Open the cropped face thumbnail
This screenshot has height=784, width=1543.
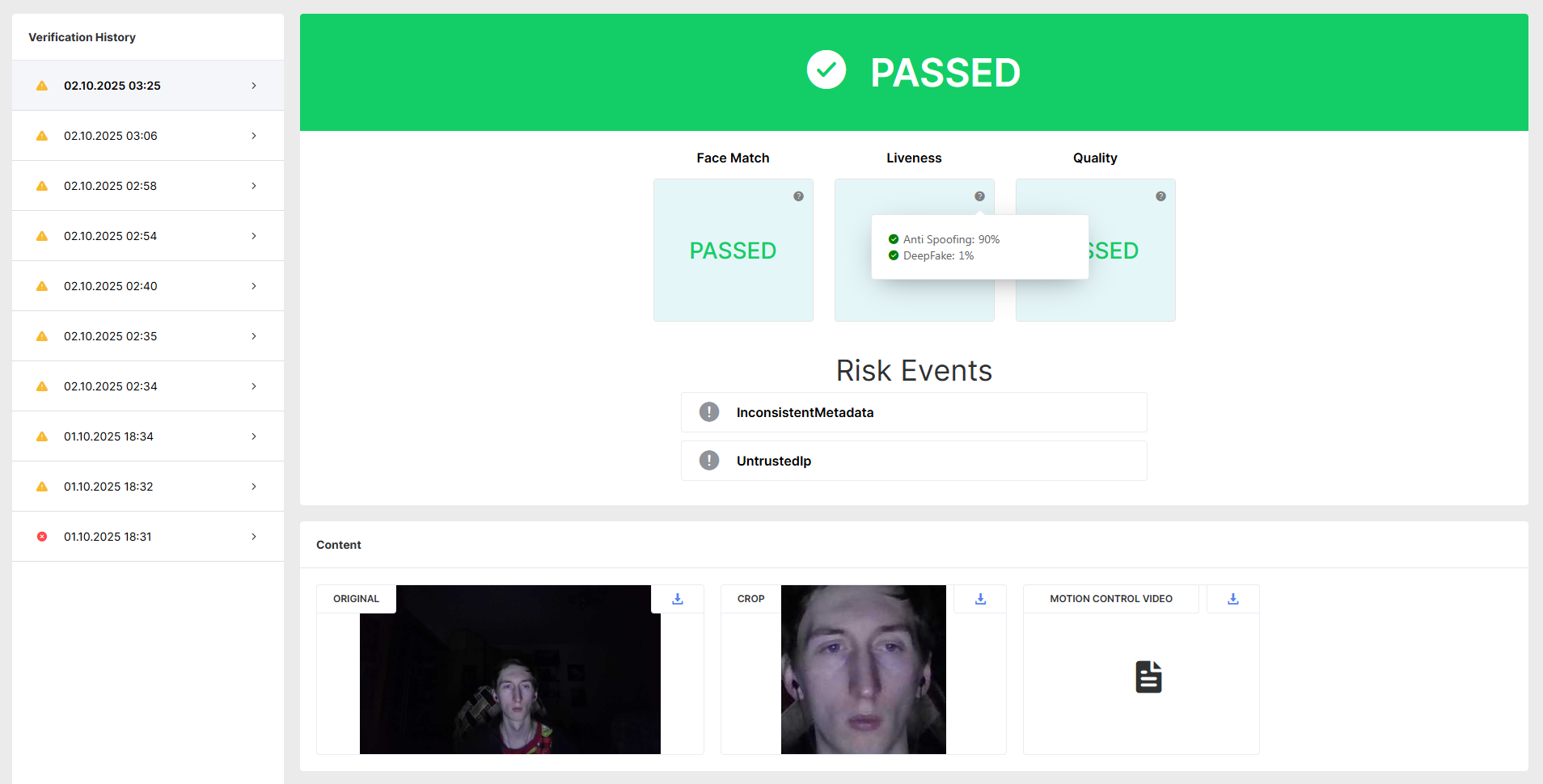coord(864,670)
